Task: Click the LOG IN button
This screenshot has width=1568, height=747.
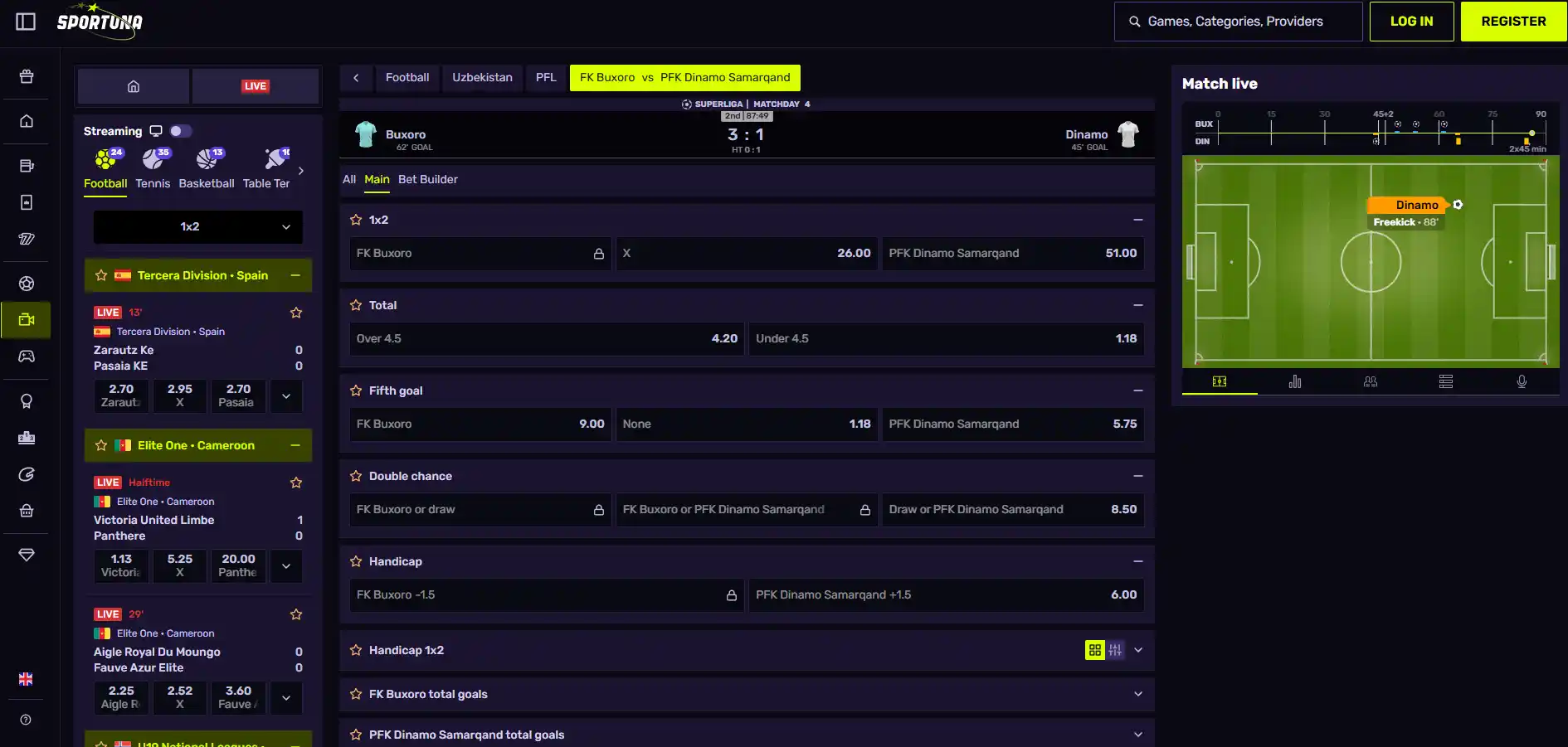Action: click(x=1412, y=22)
